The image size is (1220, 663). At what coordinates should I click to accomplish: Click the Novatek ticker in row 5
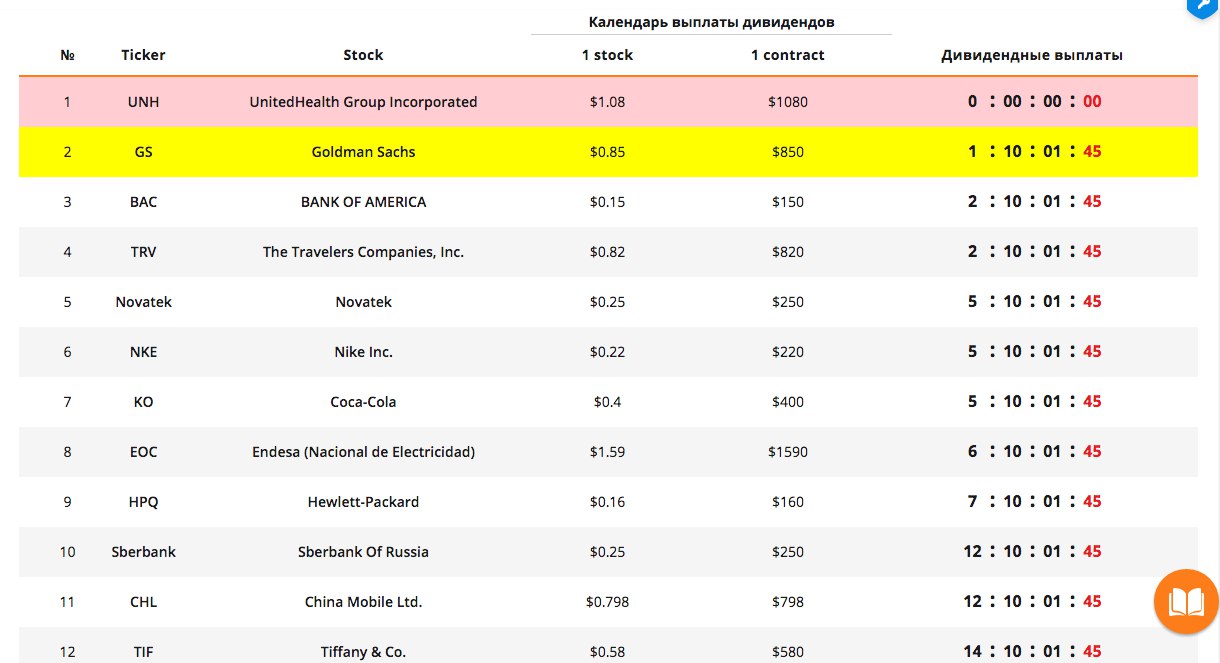pyautogui.click(x=143, y=302)
